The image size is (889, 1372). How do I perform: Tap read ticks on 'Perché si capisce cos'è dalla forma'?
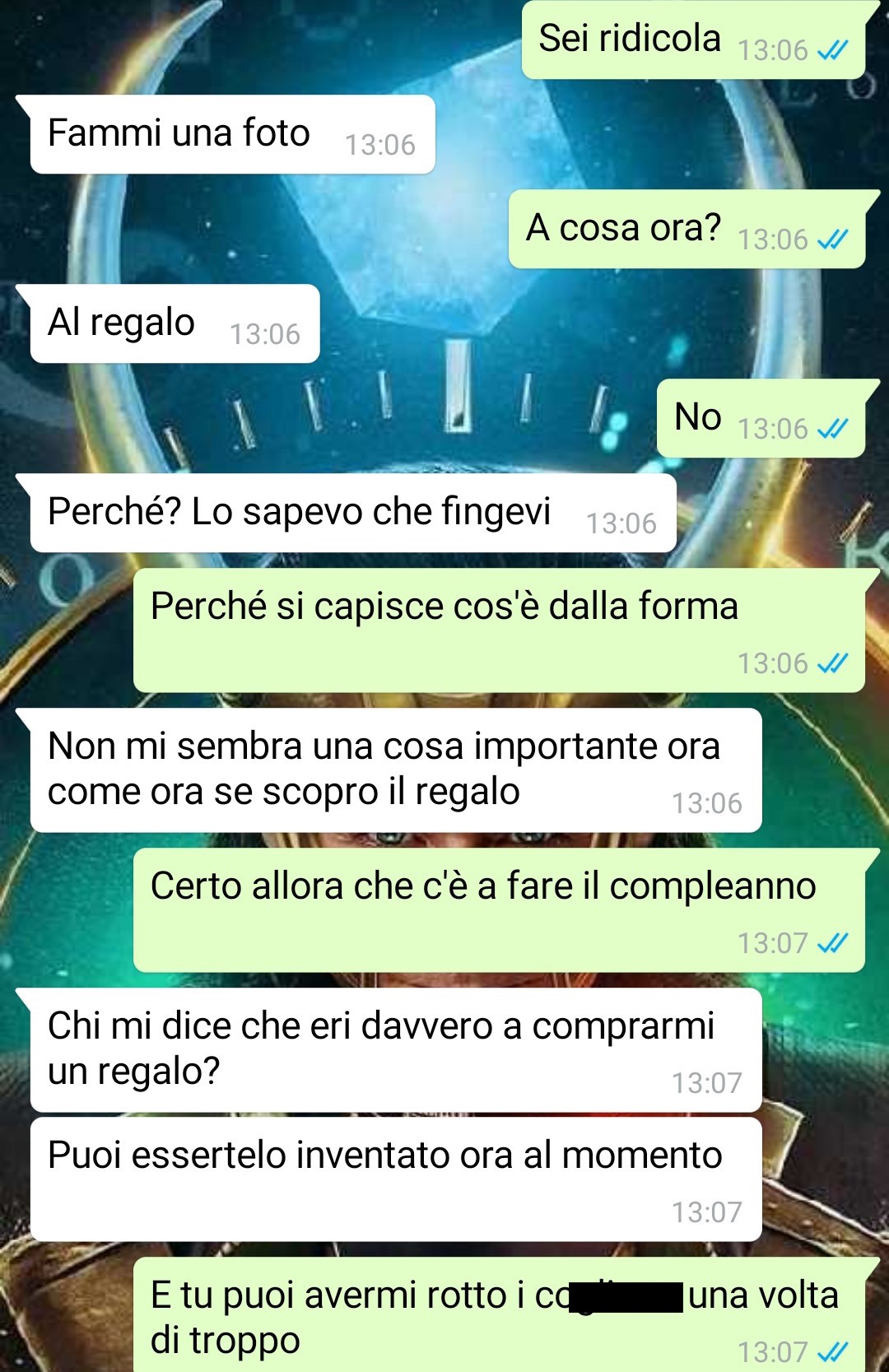pos(832,664)
